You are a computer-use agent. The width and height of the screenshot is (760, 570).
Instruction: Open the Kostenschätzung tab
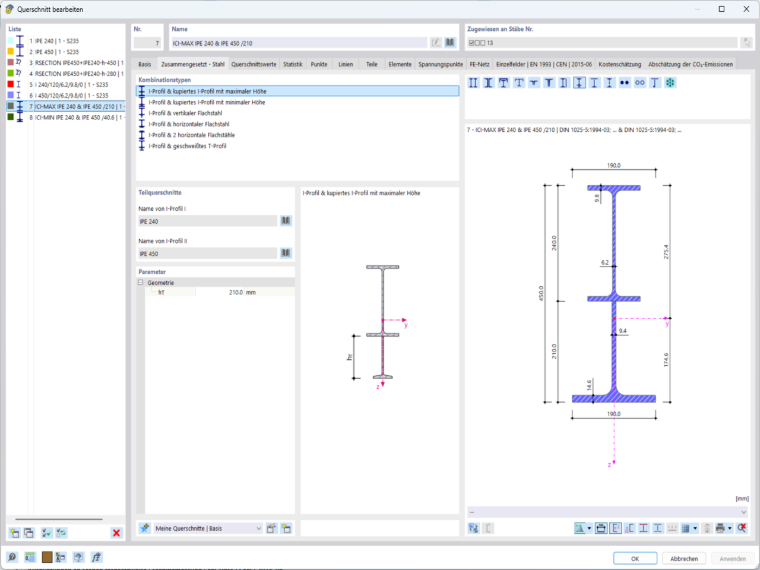[619, 64]
